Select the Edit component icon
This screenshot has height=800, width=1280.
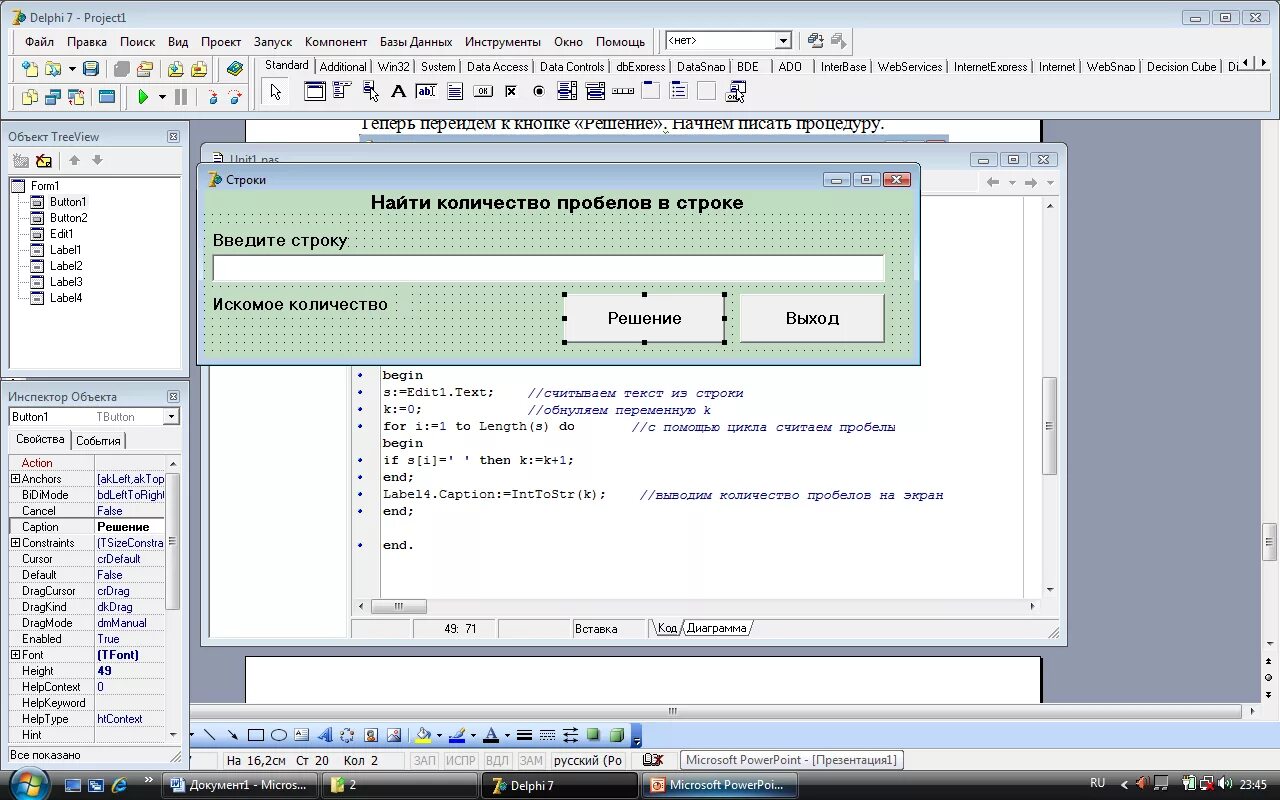pyautogui.click(x=426, y=91)
